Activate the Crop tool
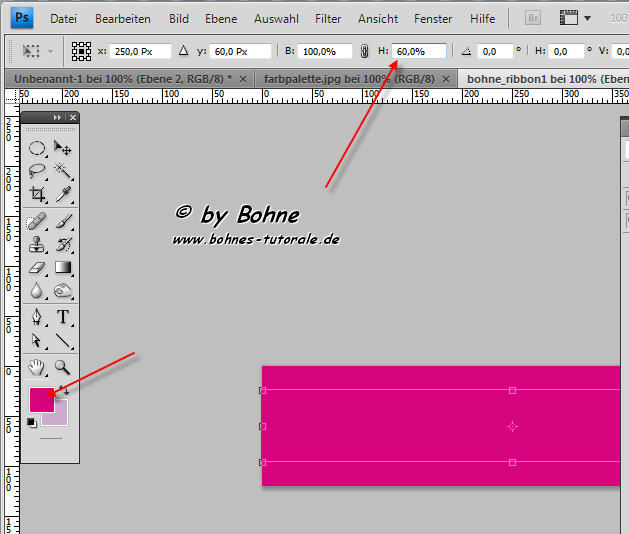The width and height of the screenshot is (629, 534). click(37, 195)
